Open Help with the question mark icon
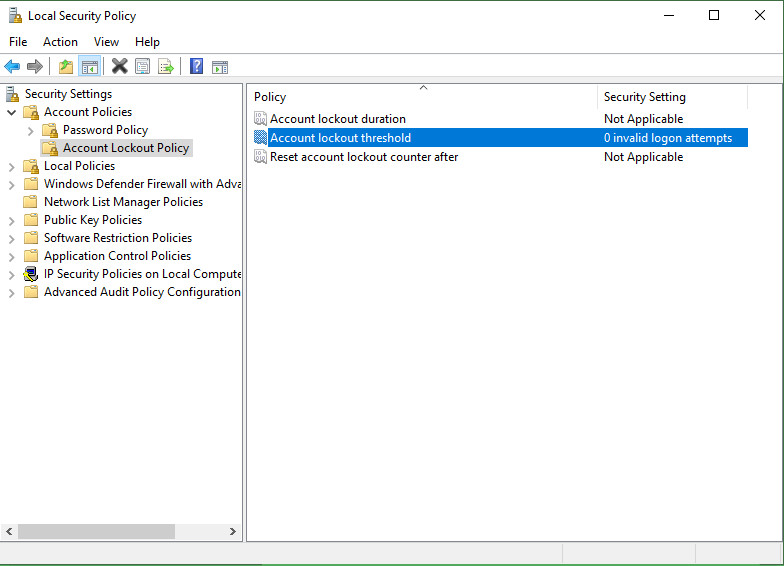 click(x=196, y=66)
